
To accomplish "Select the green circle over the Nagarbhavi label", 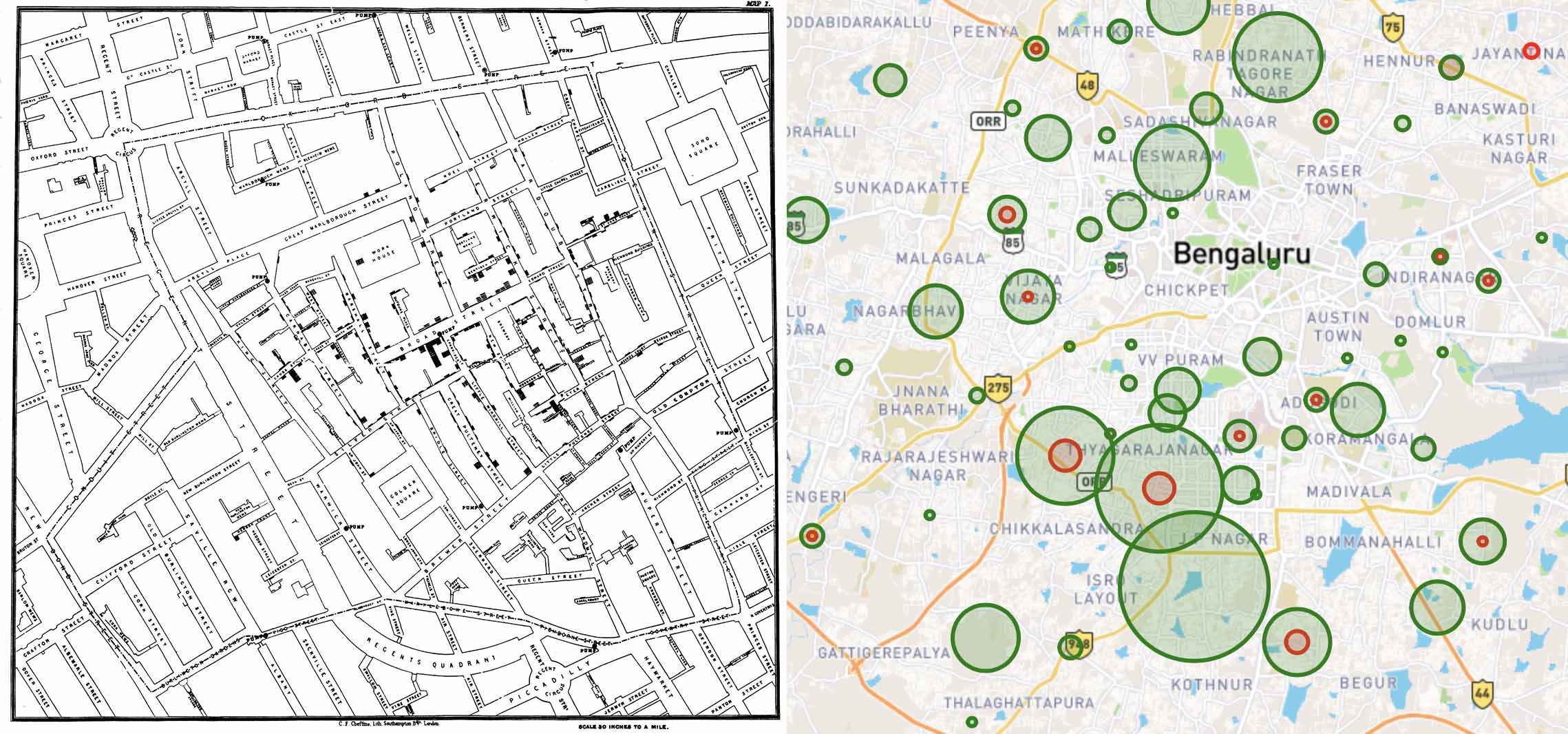I will 935,311.
